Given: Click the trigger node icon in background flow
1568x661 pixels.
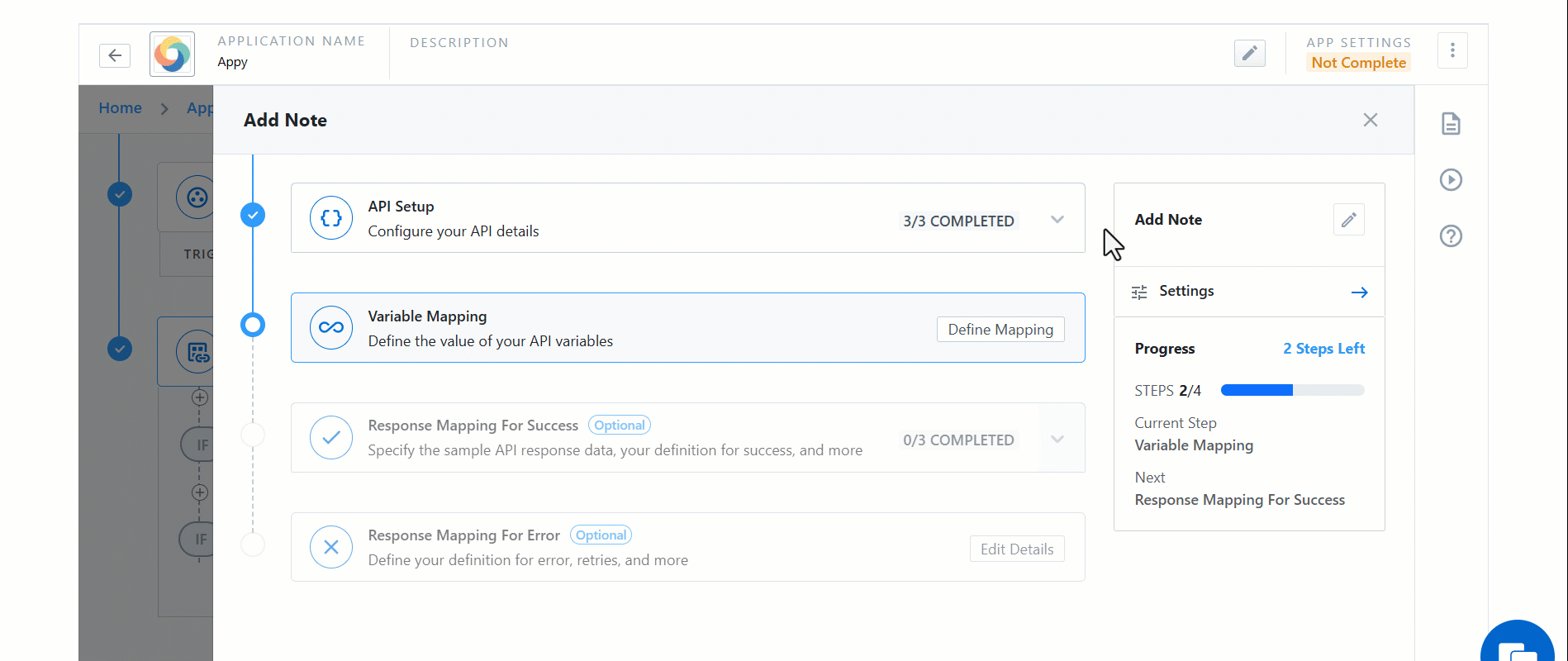Looking at the screenshot, I should (195, 197).
